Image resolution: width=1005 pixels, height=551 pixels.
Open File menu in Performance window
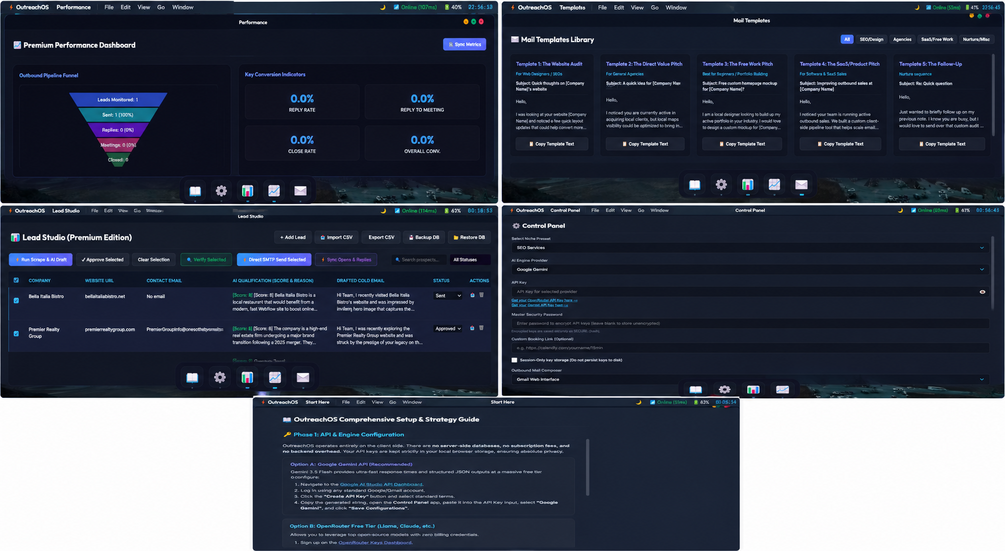[109, 7]
